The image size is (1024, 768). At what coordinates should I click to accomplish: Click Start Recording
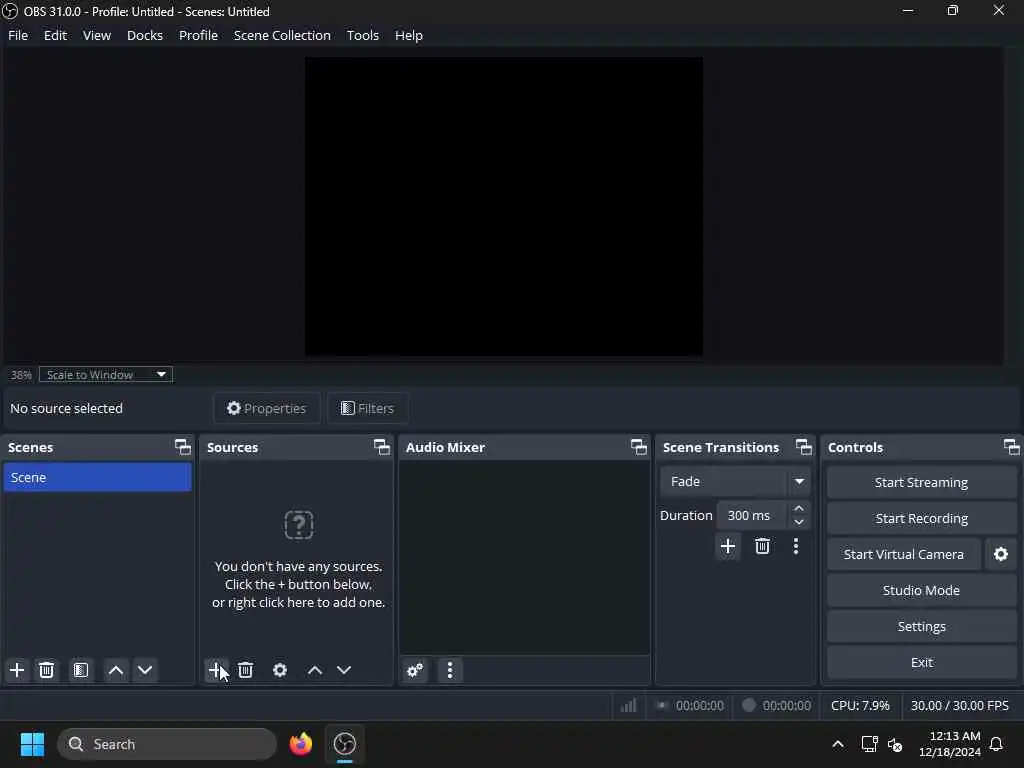coord(921,519)
